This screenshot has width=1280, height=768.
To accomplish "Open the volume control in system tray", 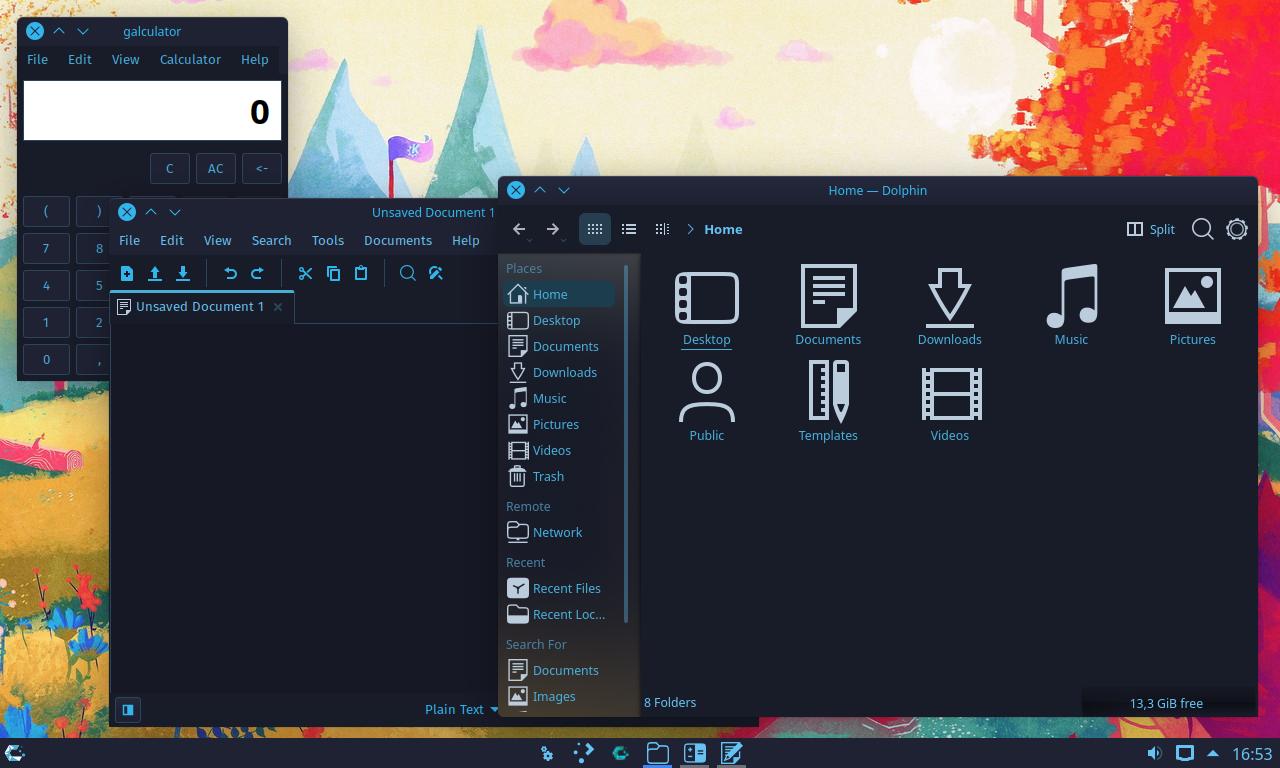I will coord(1154,753).
